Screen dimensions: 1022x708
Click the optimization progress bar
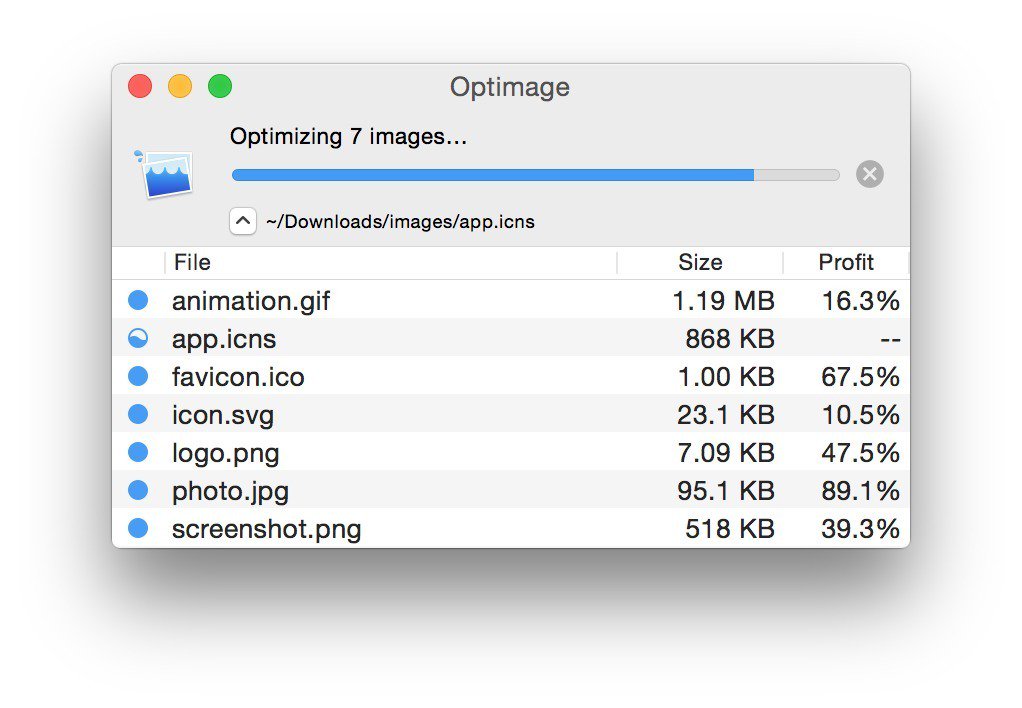point(535,174)
